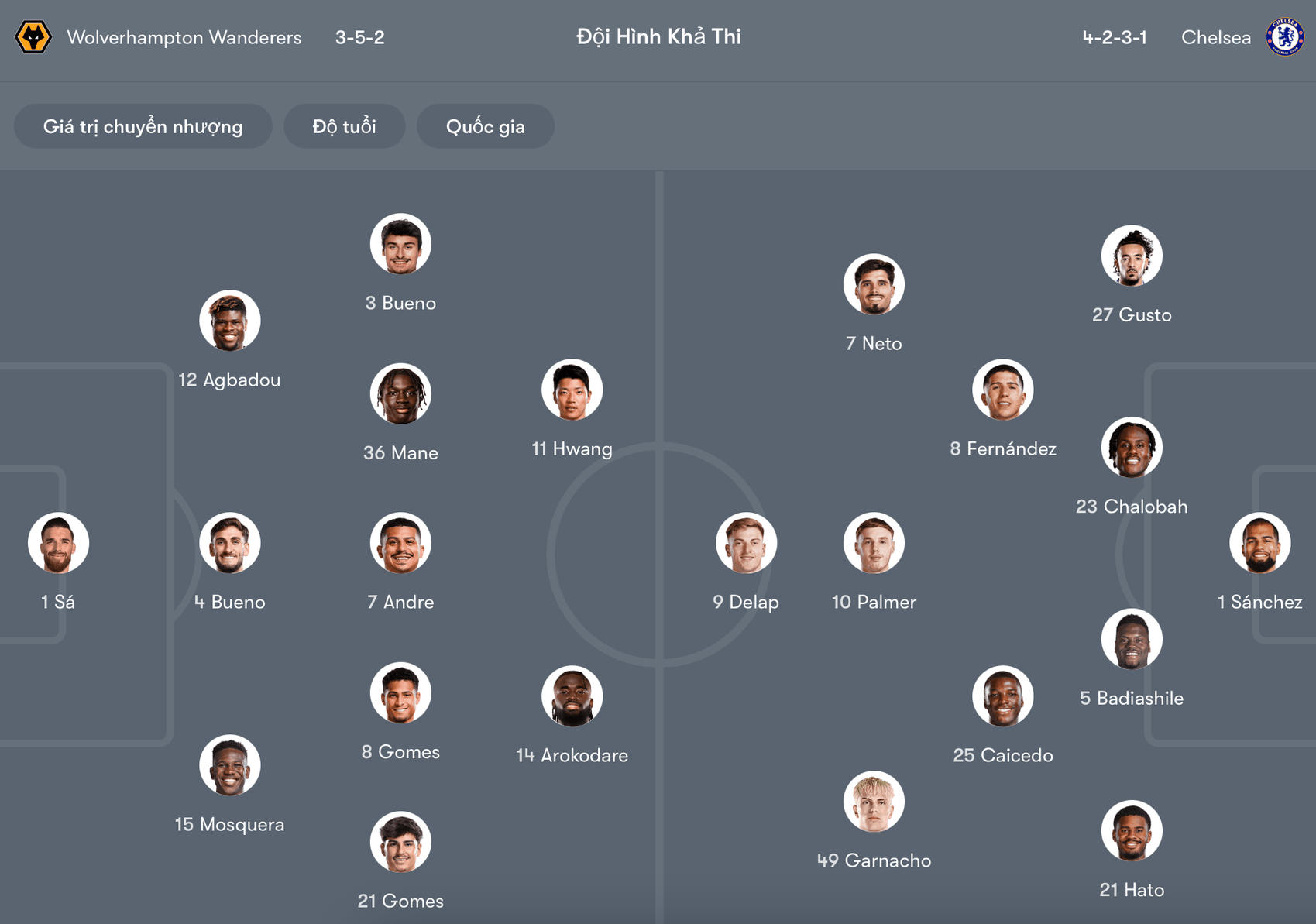Click the 3-5-2 formation label

(359, 36)
